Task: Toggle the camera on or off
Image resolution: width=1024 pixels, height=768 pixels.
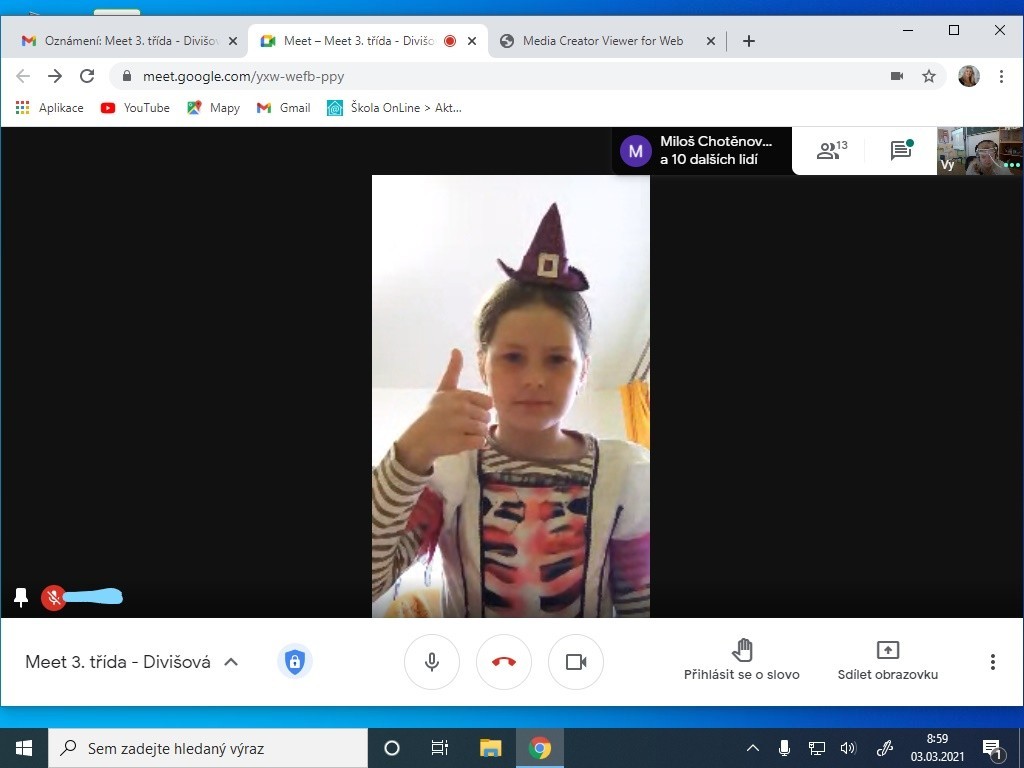Action: 576,662
